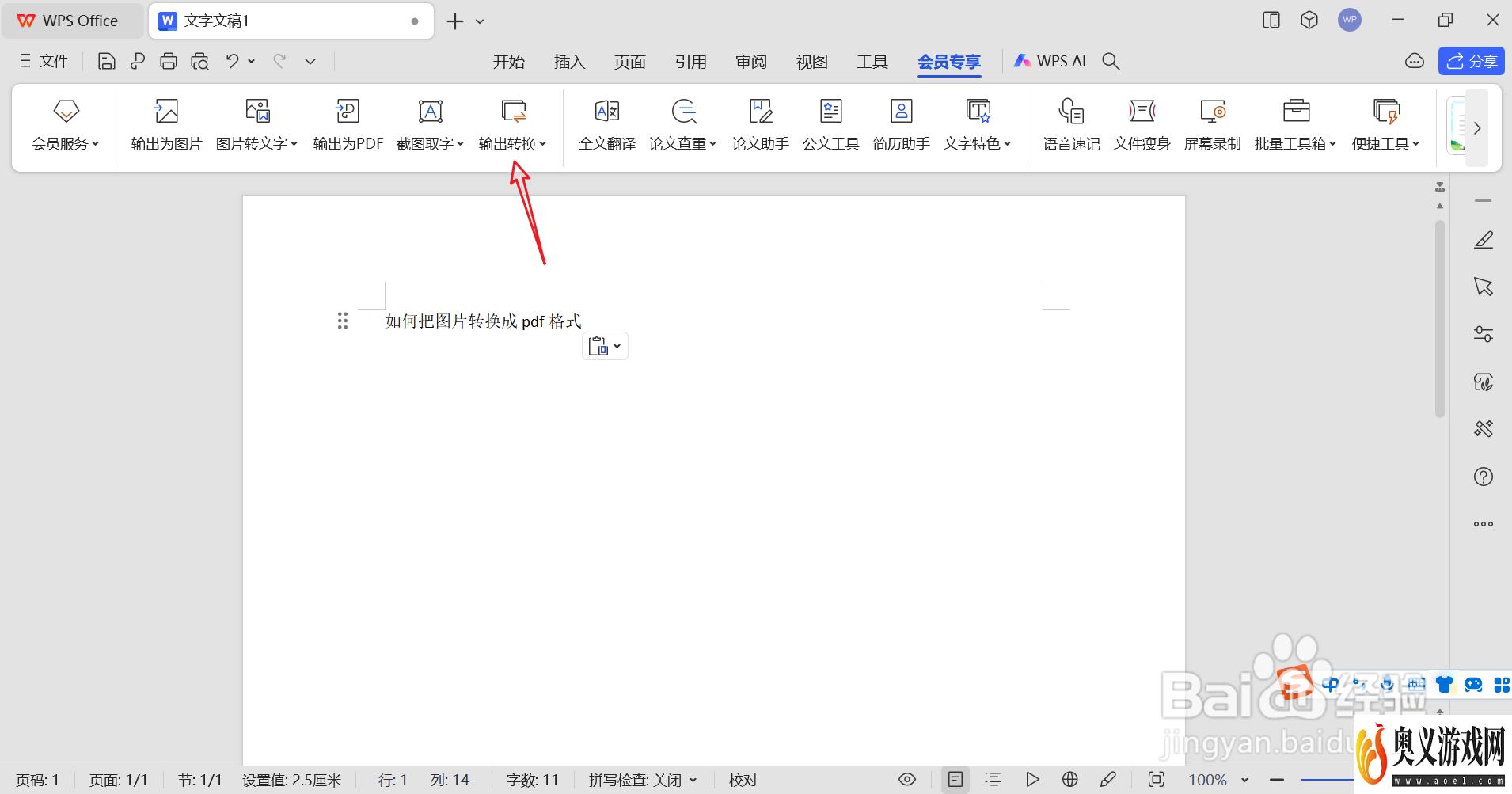Click the help question mark in sidebar
The image size is (1512, 794).
[x=1484, y=477]
